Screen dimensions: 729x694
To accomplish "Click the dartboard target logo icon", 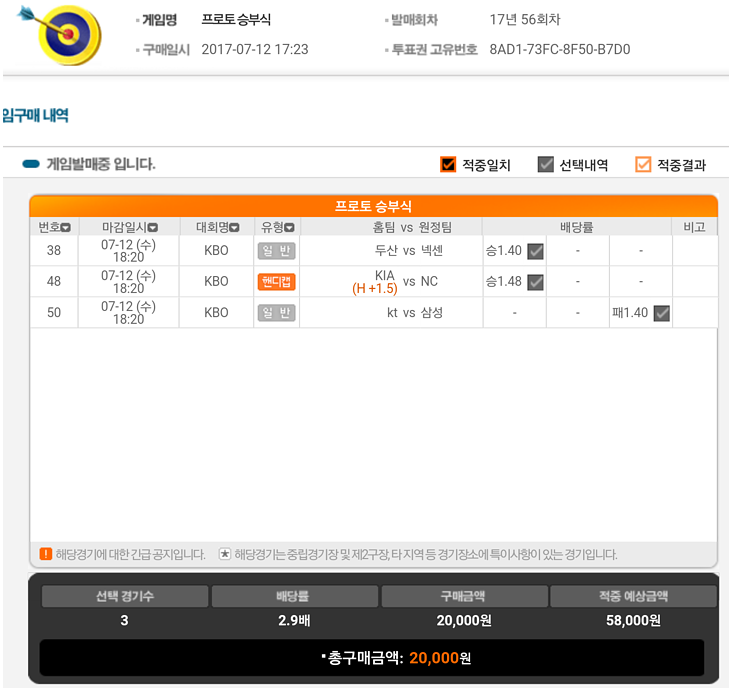I will 60,34.
